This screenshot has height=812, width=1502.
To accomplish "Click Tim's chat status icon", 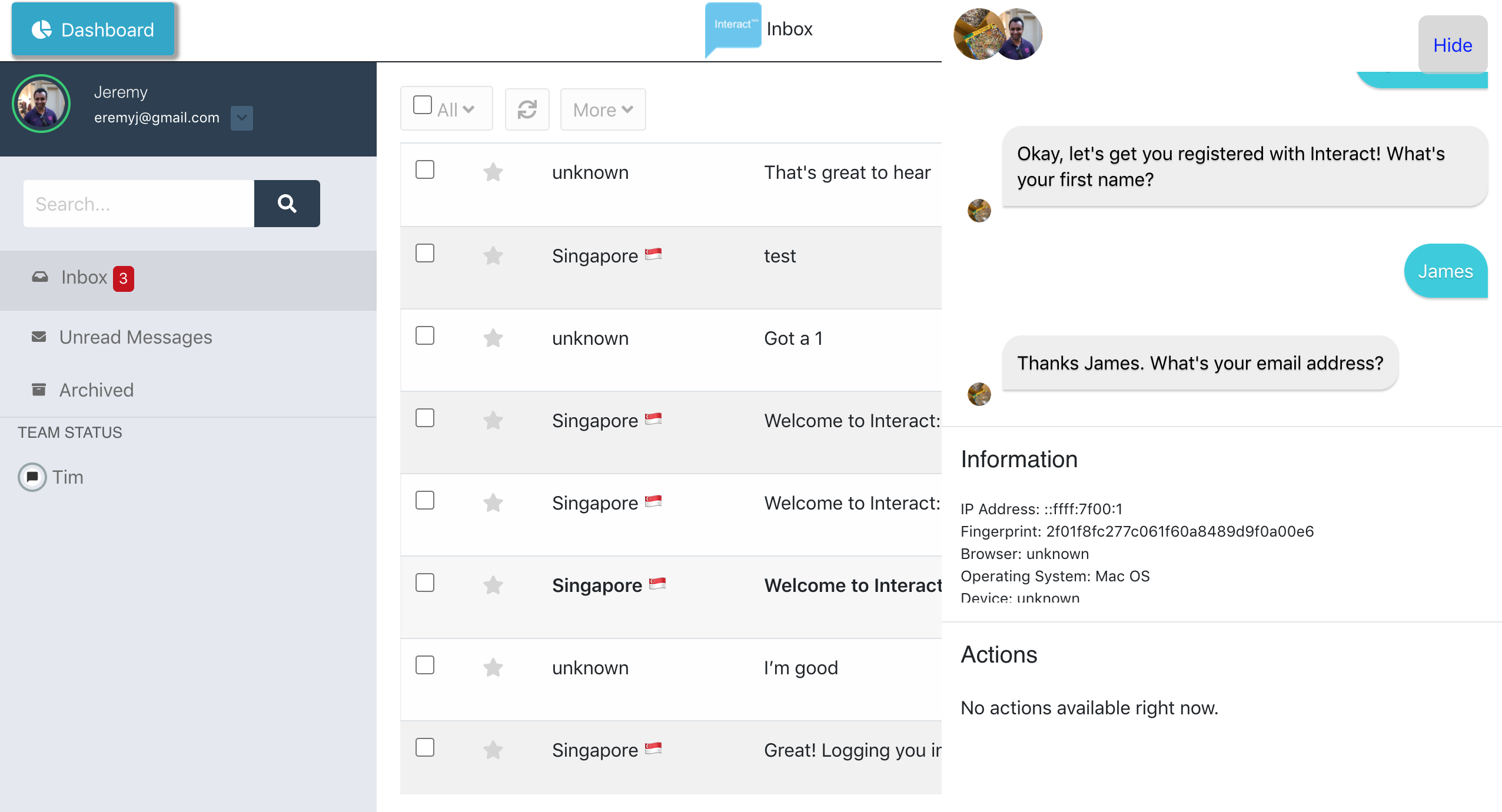I will coord(32,477).
